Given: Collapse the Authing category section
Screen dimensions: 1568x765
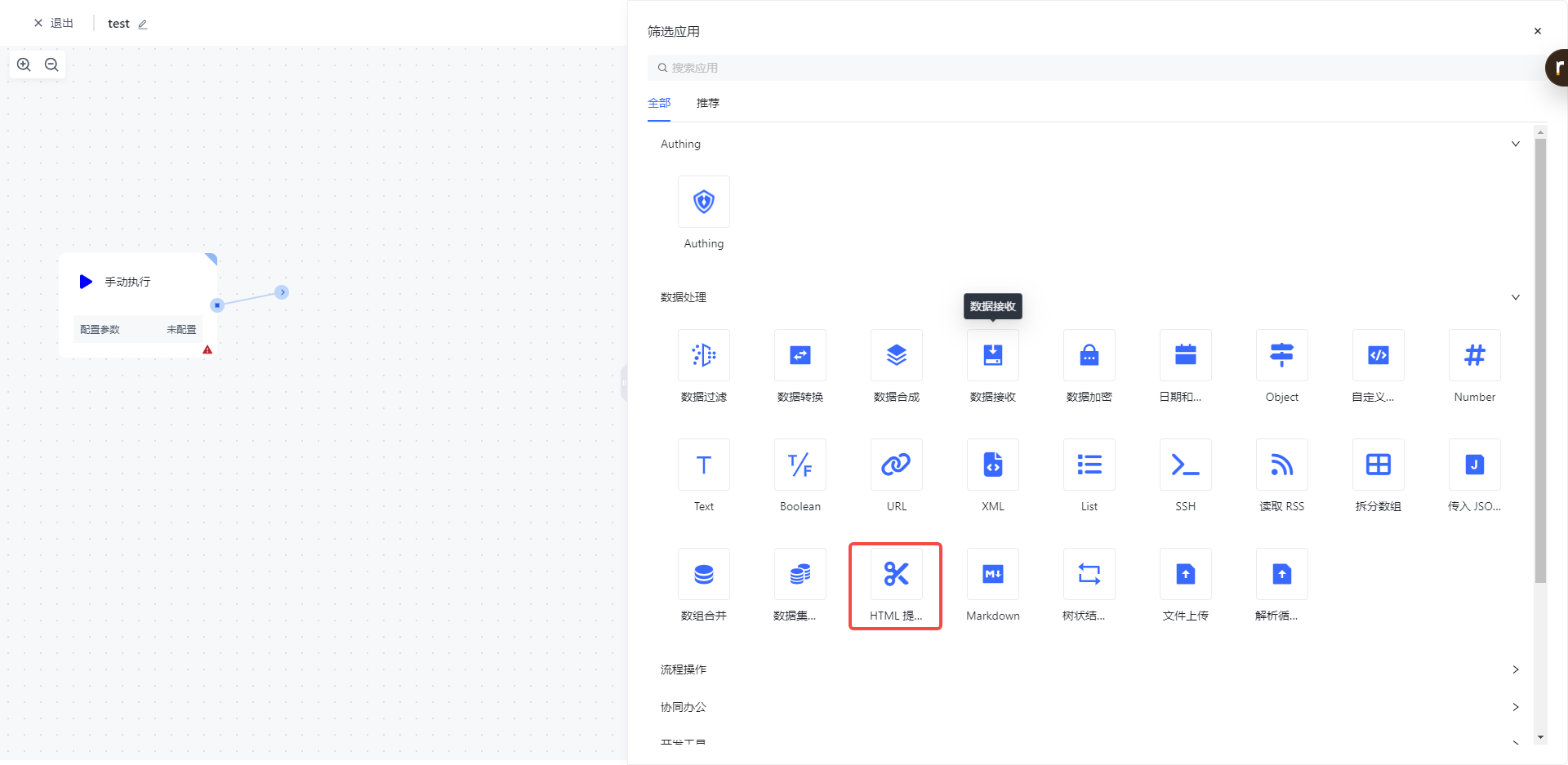Looking at the screenshot, I should [x=1515, y=144].
